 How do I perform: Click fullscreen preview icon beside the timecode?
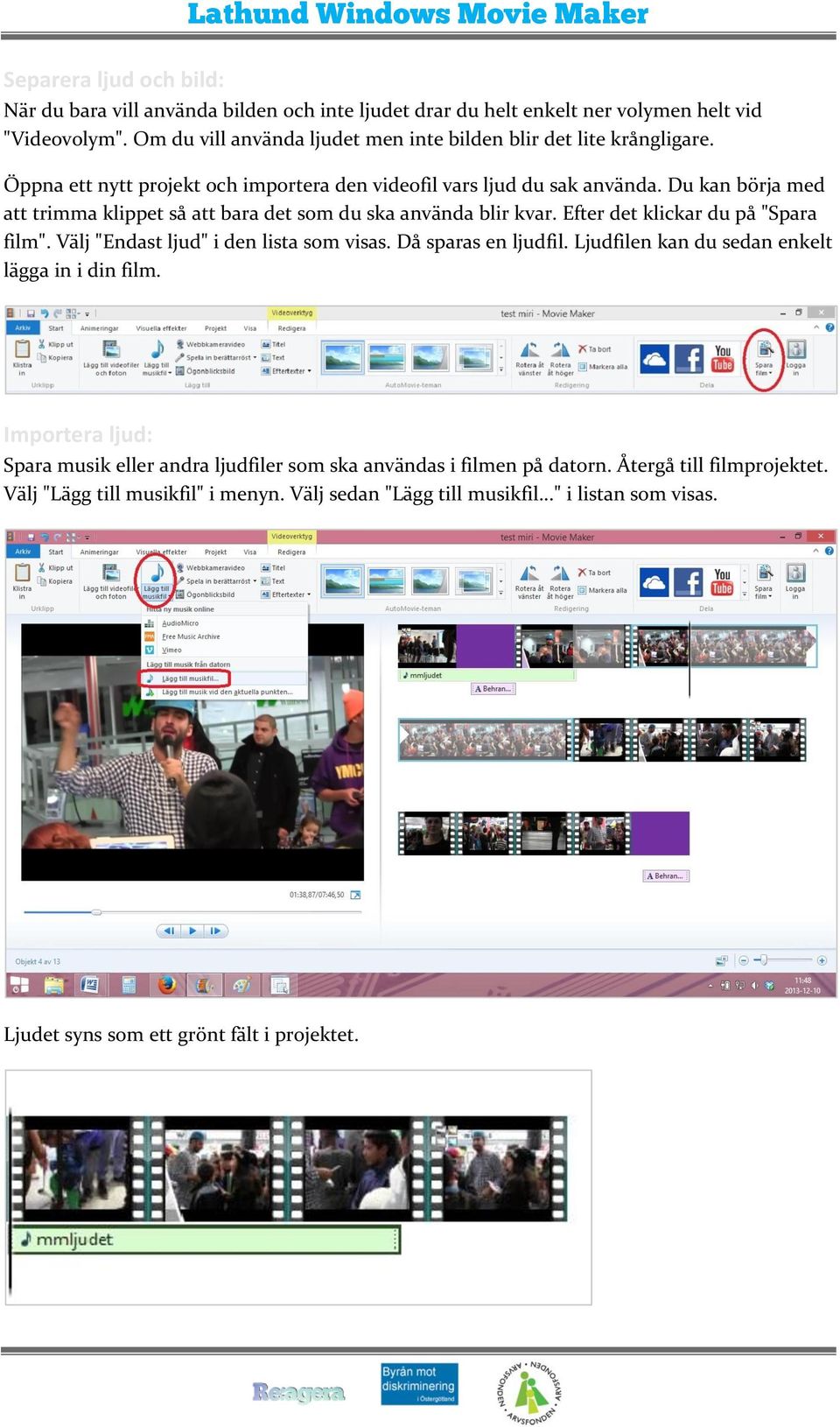click(x=355, y=895)
